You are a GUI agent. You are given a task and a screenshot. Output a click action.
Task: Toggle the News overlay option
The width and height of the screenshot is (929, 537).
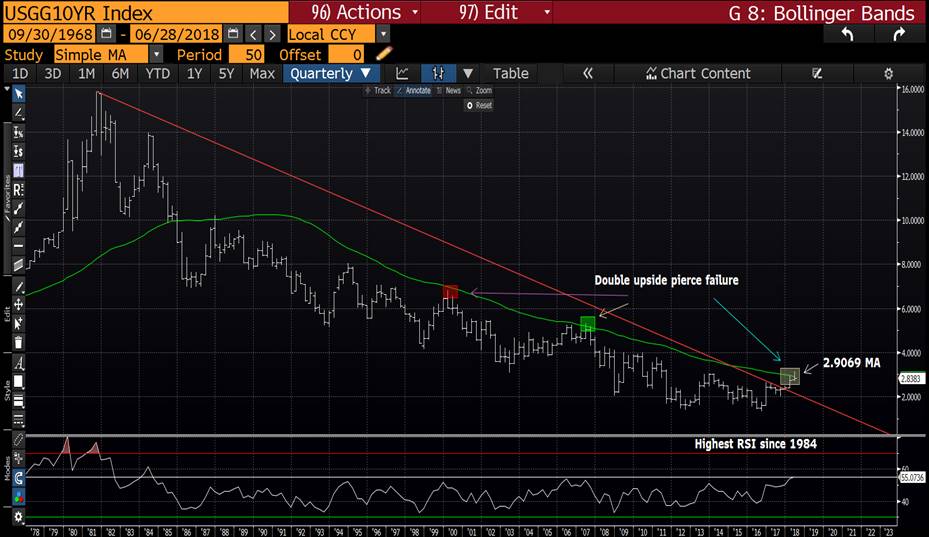(451, 90)
